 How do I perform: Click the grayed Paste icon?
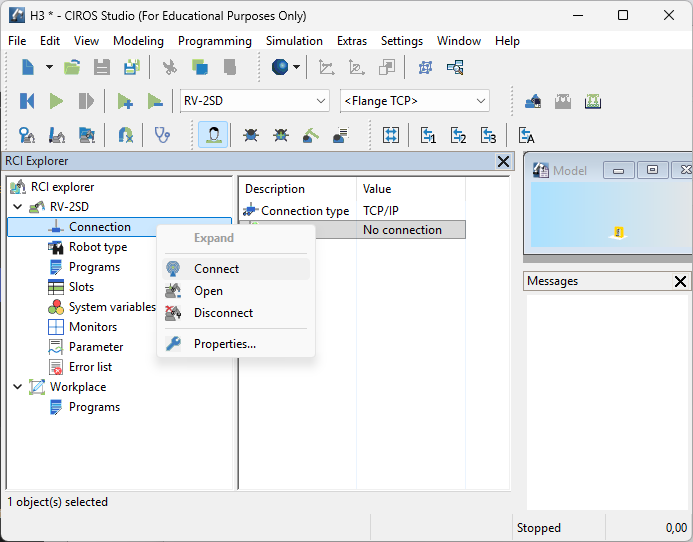pos(230,68)
